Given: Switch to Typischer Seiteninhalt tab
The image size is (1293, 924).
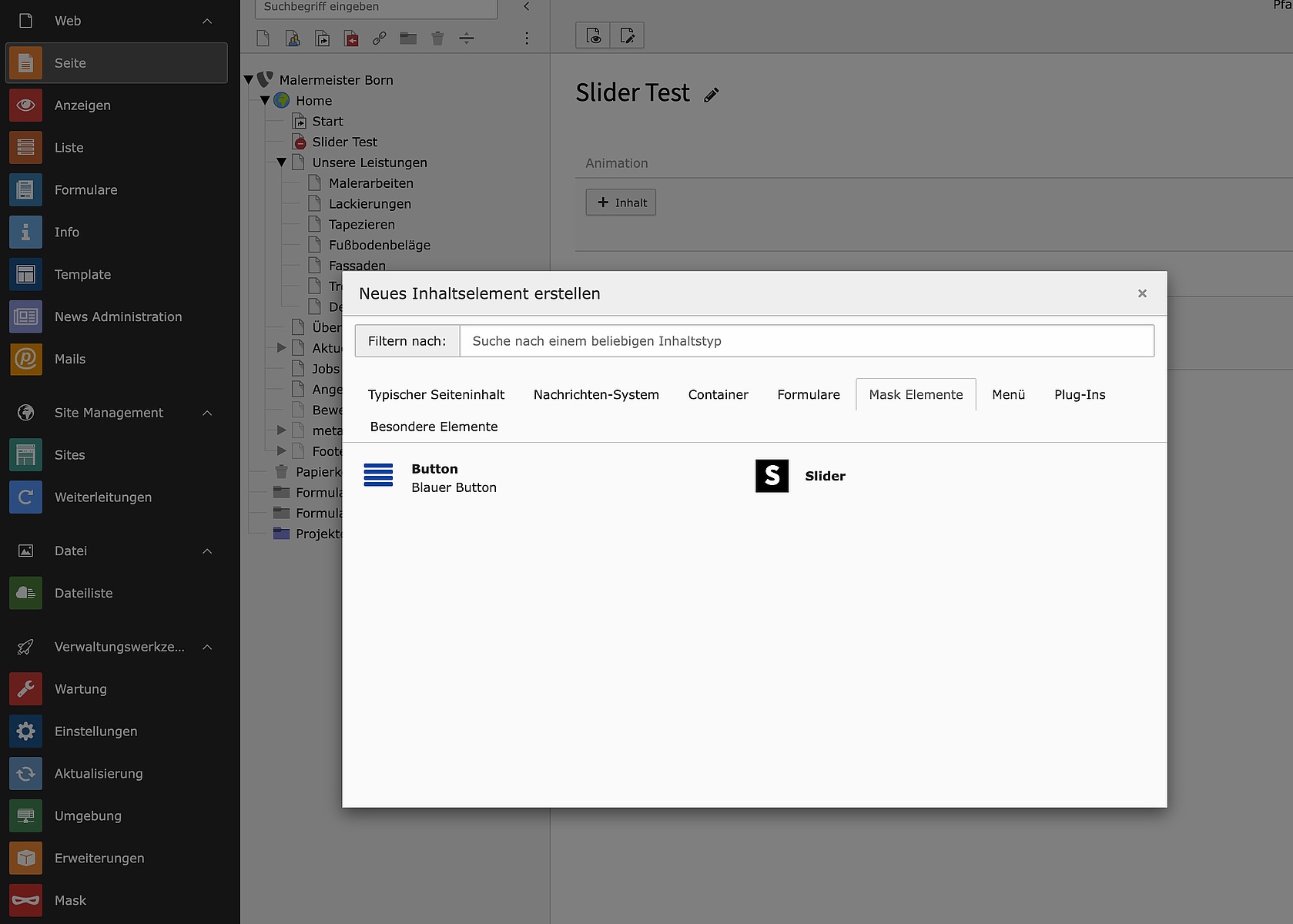Looking at the screenshot, I should click(436, 394).
